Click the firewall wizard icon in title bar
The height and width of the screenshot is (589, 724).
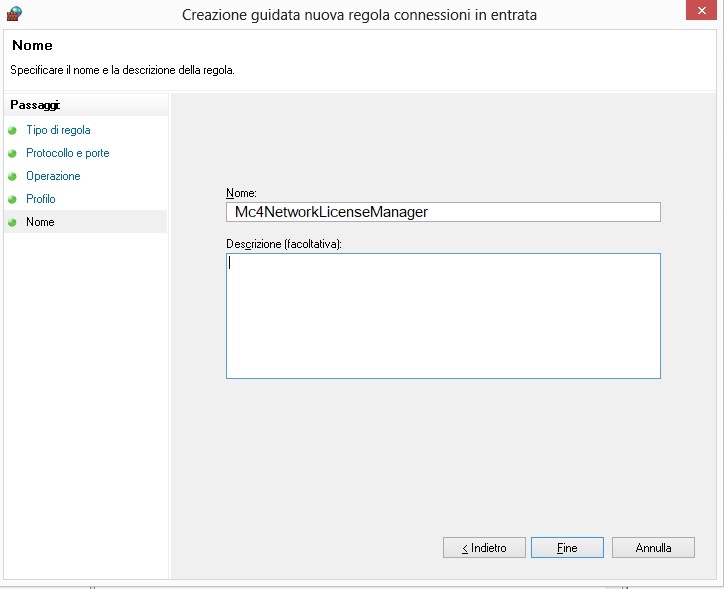[14, 13]
